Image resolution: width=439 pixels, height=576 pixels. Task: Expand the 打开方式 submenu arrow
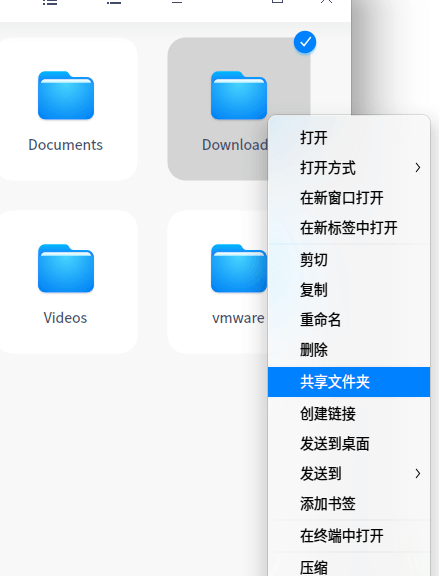(417, 168)
